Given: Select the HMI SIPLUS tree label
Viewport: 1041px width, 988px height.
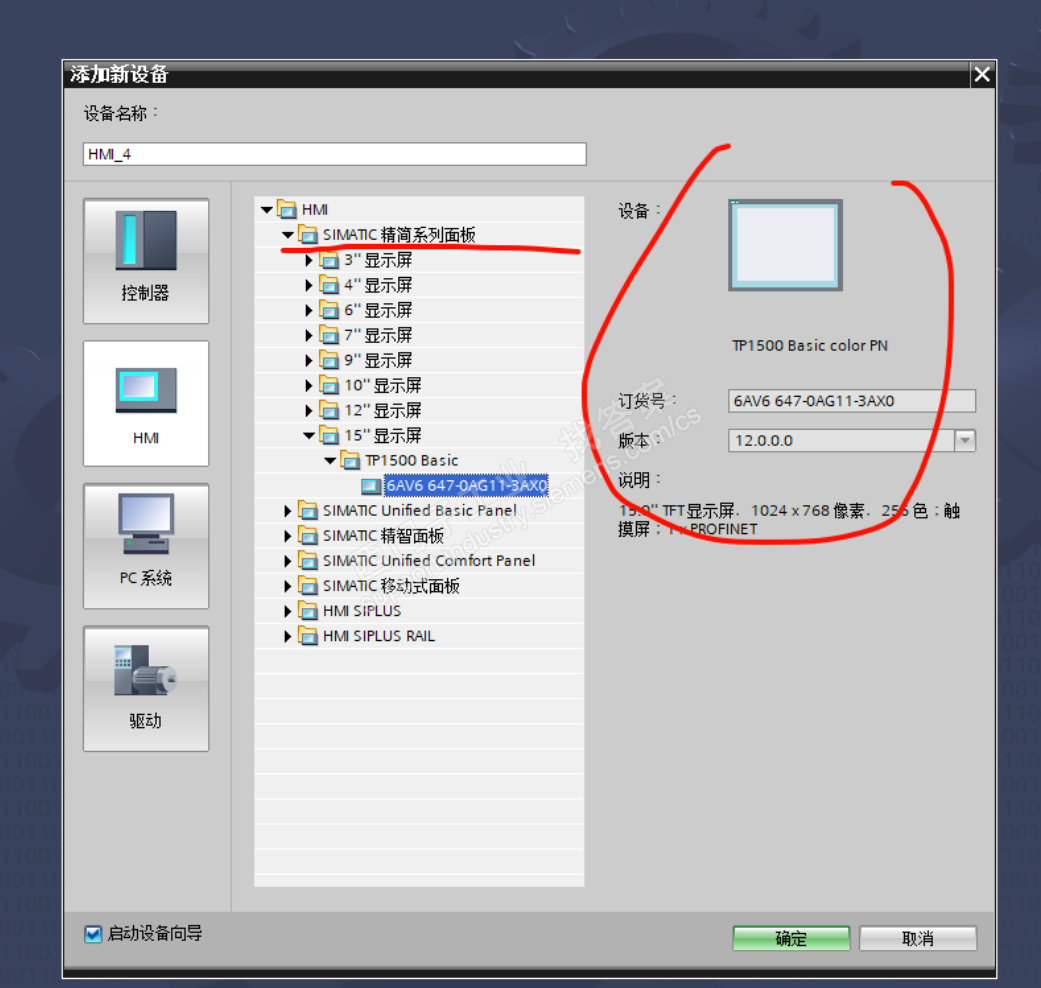Looking at the screenshot, I should click(x=362, y=611).
